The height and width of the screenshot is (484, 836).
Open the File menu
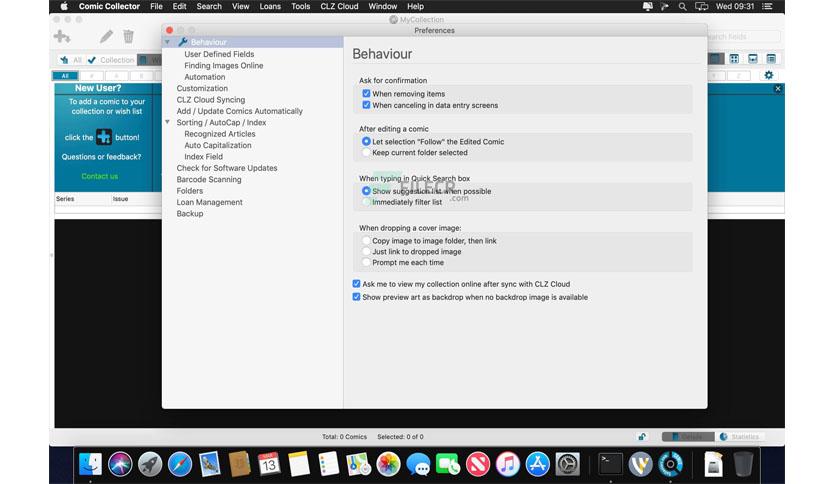pos(156,6)
